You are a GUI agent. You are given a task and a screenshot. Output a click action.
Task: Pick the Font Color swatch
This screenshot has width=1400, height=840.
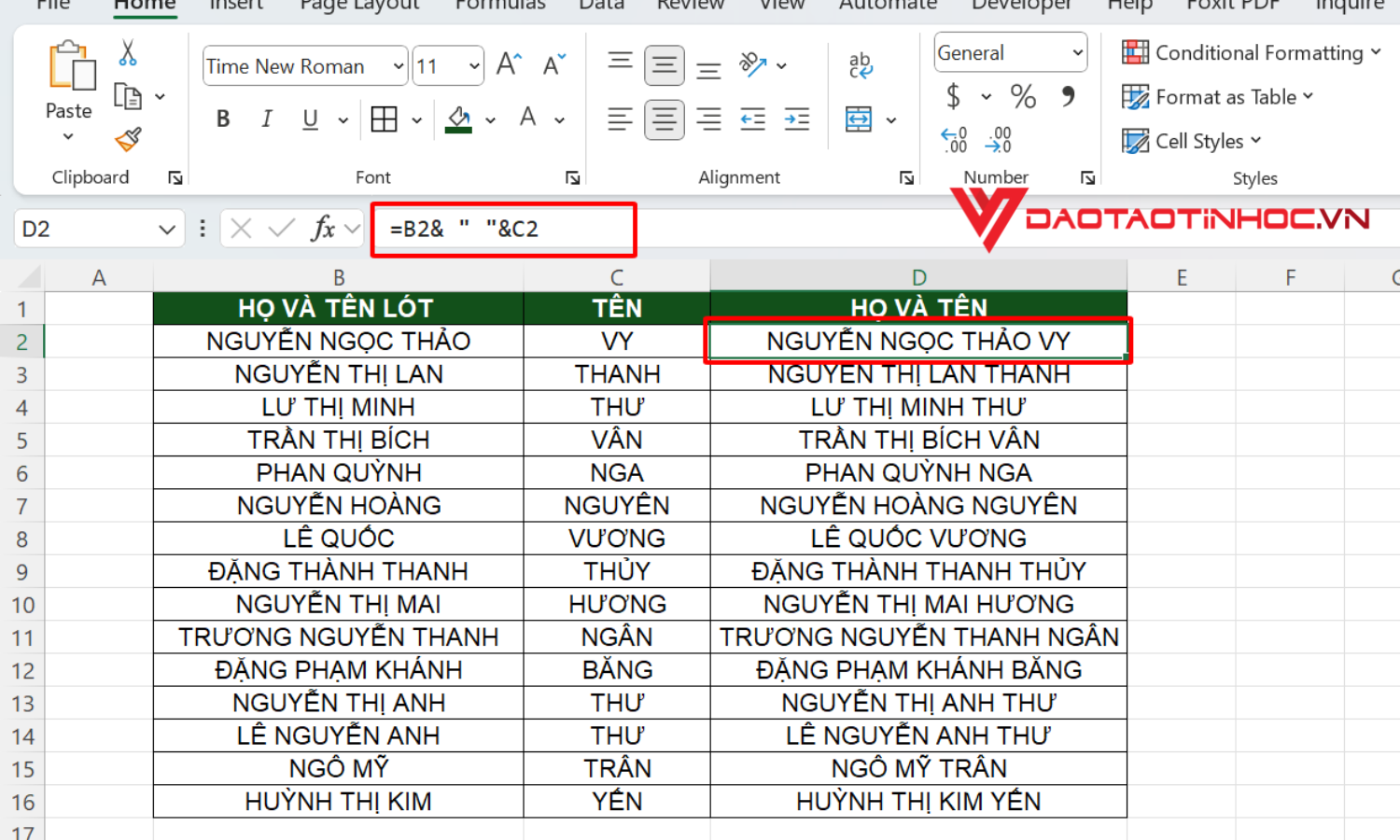(527, 119)
